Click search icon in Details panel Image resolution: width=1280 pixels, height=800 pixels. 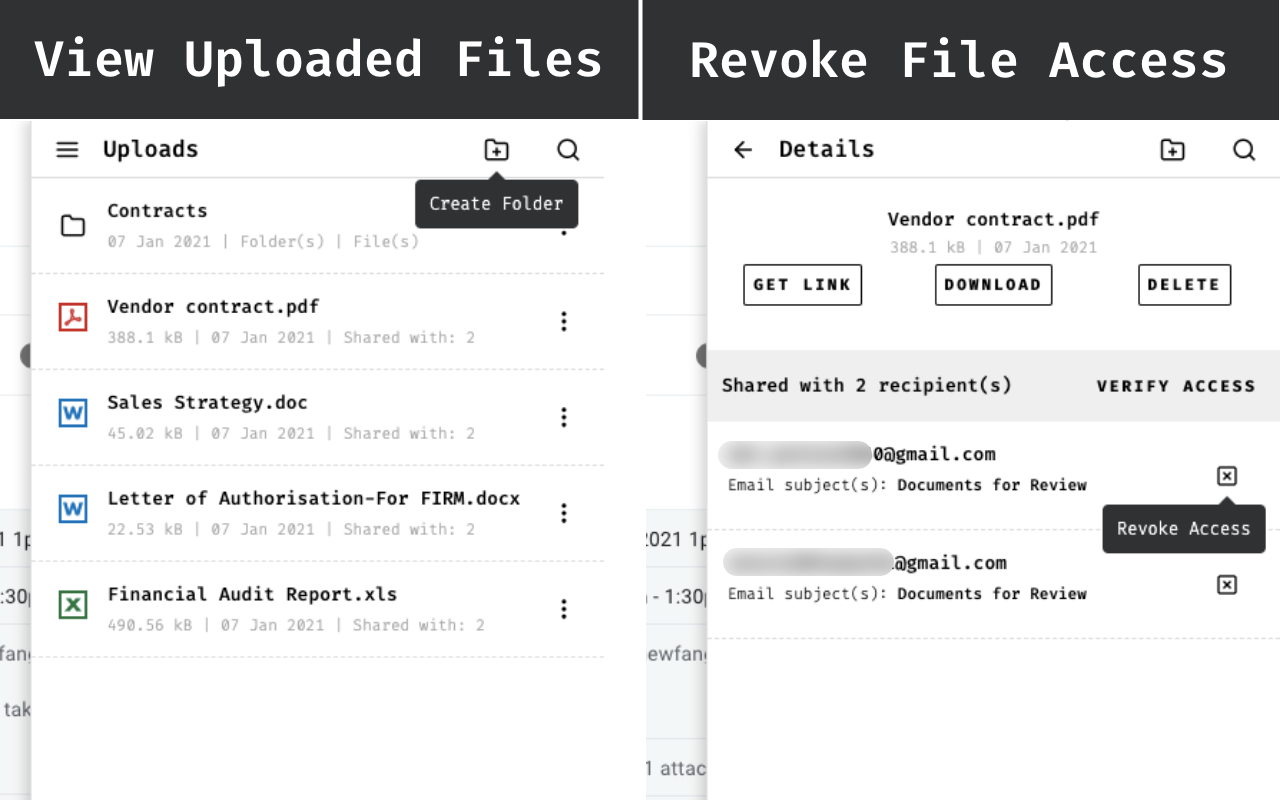click(x=1244, y=150)
